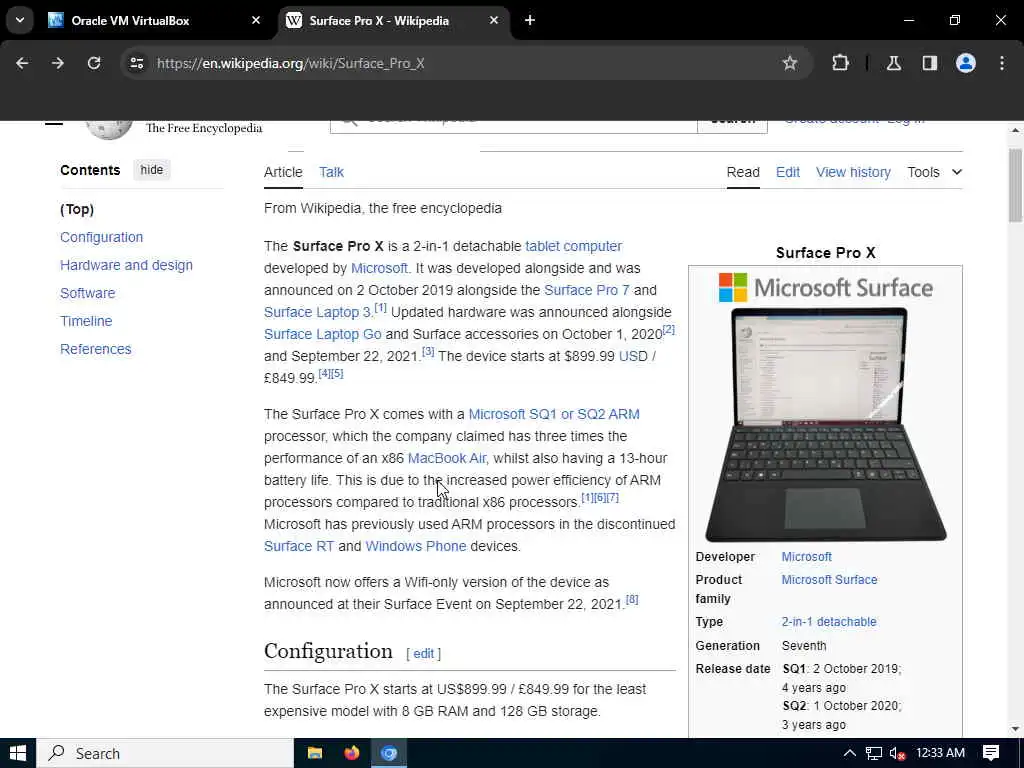The width and height of the screenshot is (1024, 768).
Task: Expand the Tools dropdown
Action: click(x=935, y=172)
